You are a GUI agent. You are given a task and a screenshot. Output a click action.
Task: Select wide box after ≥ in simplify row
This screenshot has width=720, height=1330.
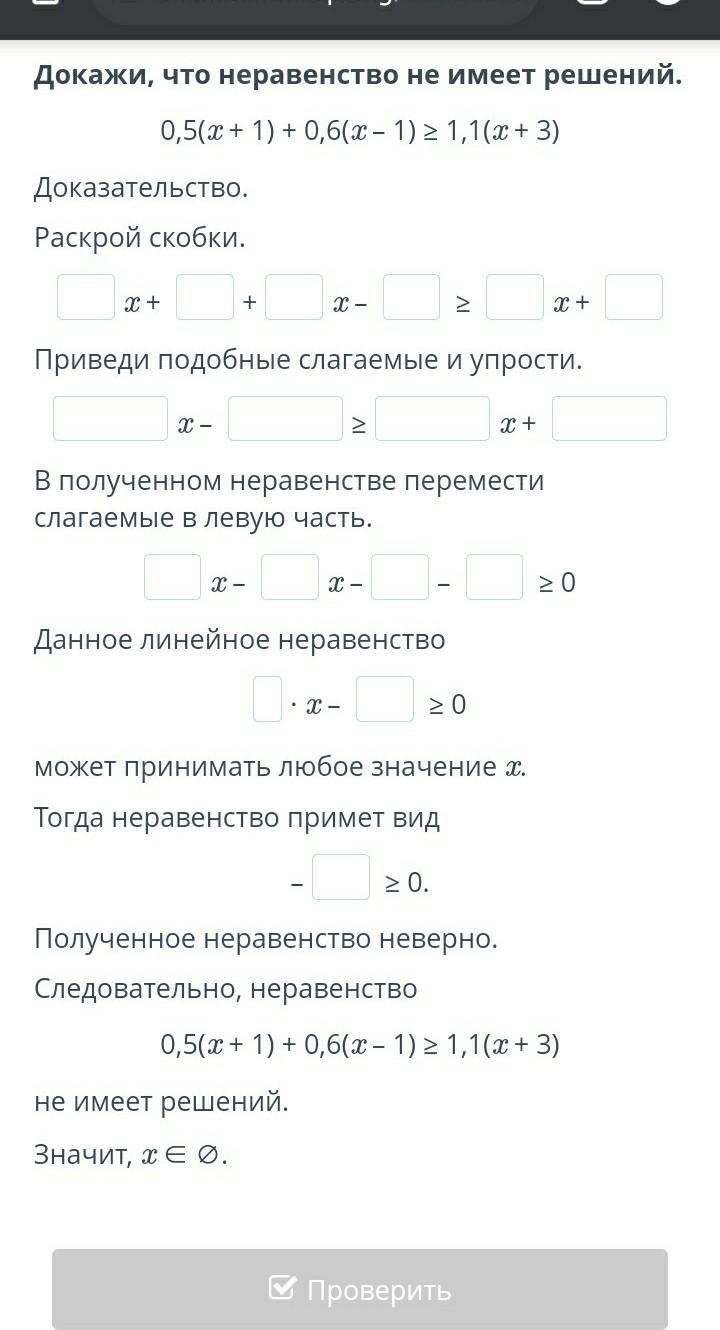click(x=433, y=418)
